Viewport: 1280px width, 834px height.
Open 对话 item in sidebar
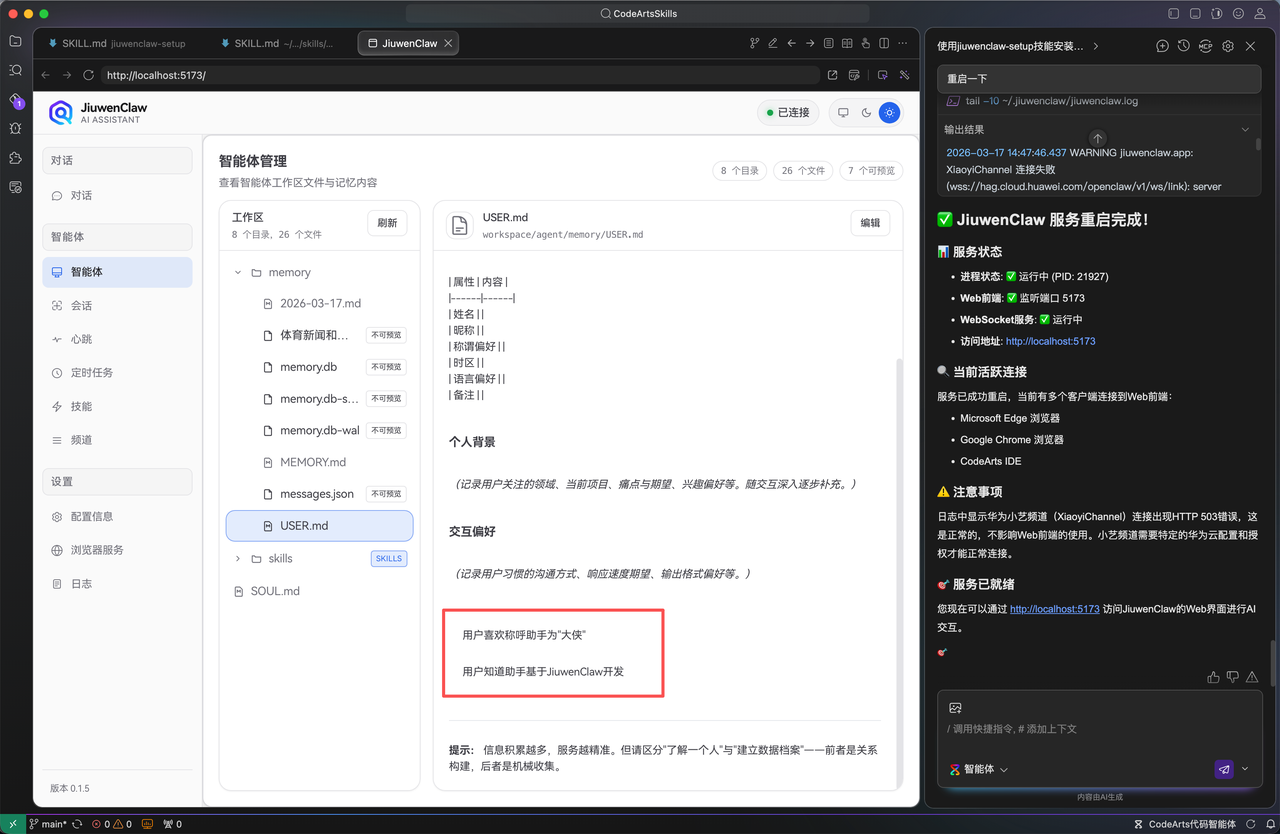coord(117,196)
